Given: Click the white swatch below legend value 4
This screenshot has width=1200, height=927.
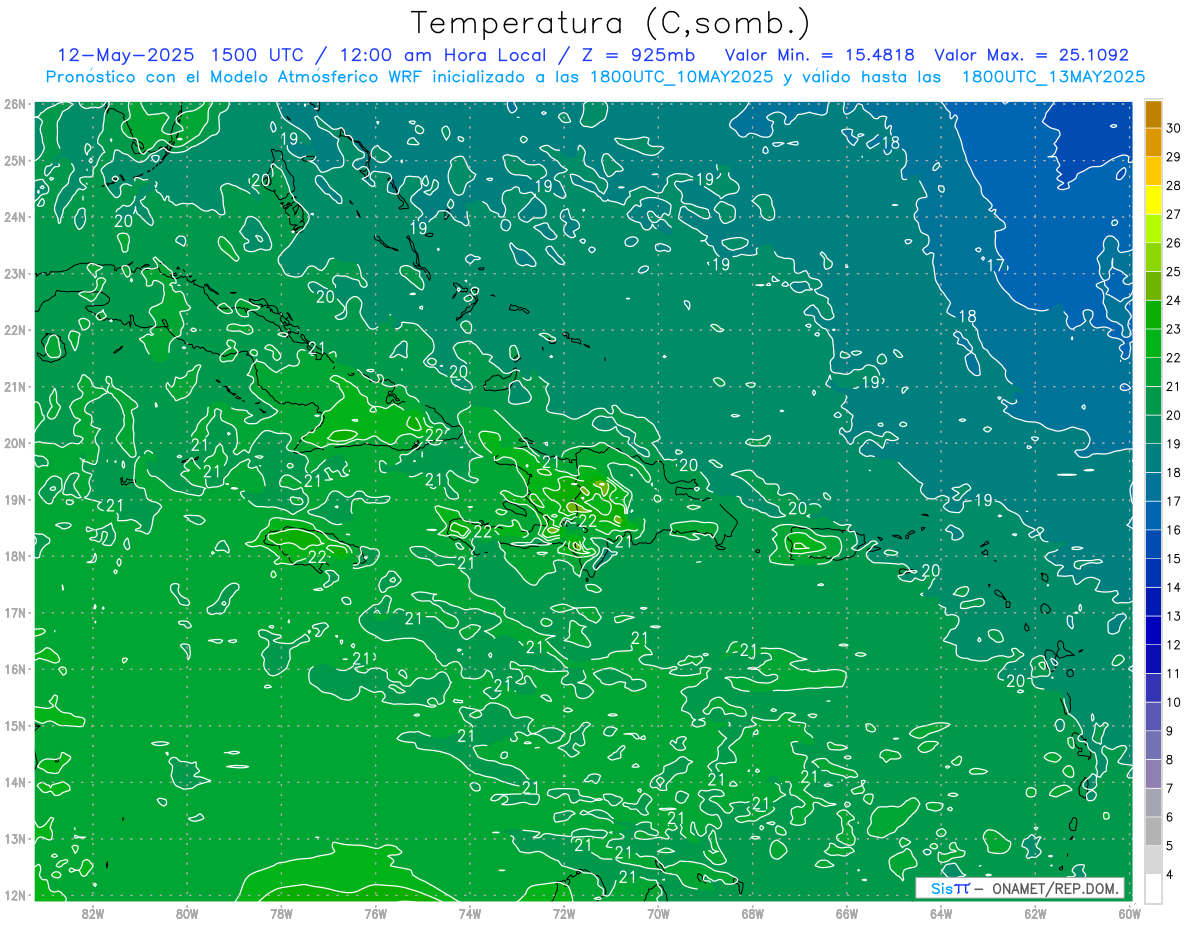Looking at the screenshot, I should point(1153,888).
